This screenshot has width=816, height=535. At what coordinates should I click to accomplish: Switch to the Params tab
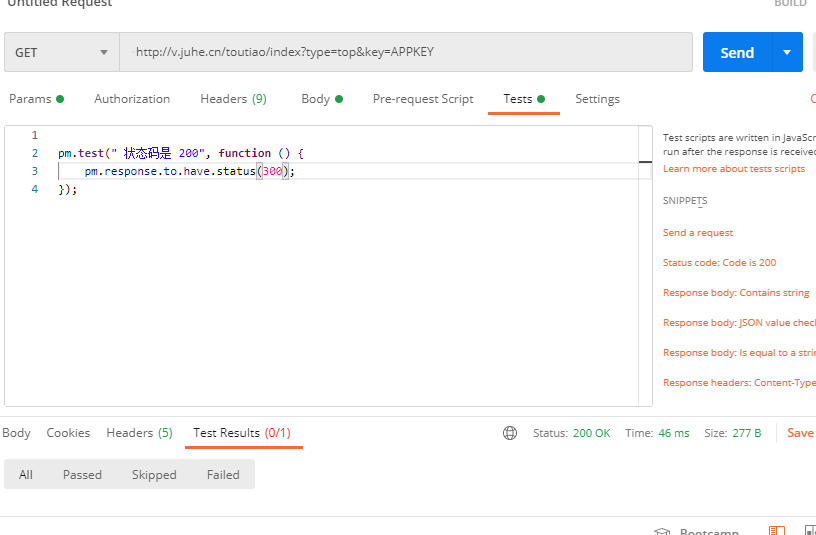(36, 99)
